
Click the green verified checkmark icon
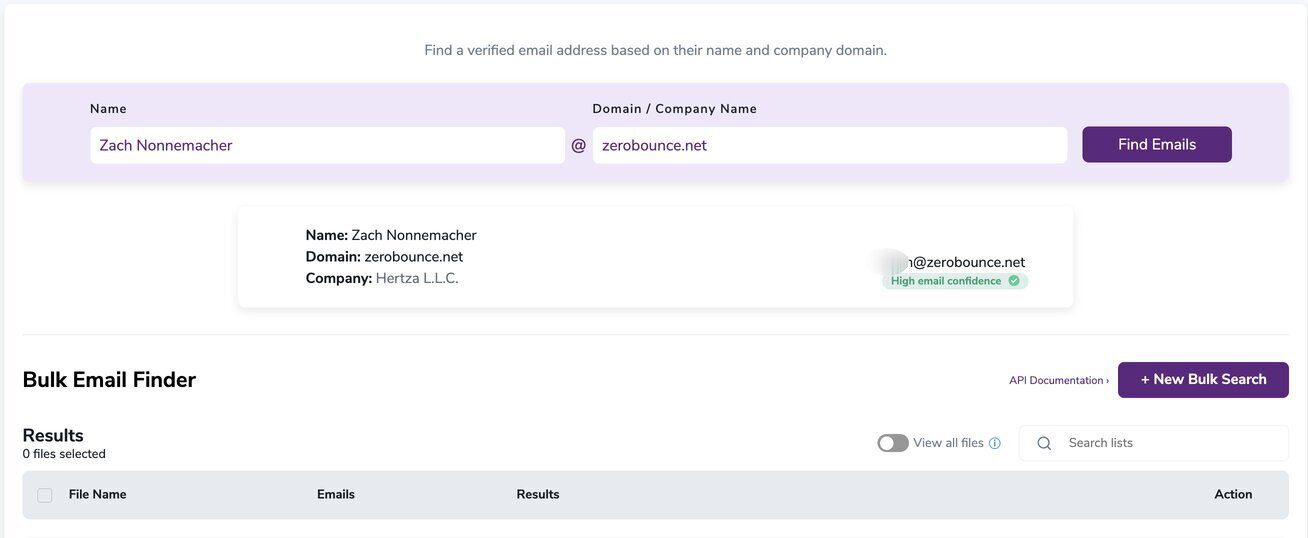(1014, 281)
